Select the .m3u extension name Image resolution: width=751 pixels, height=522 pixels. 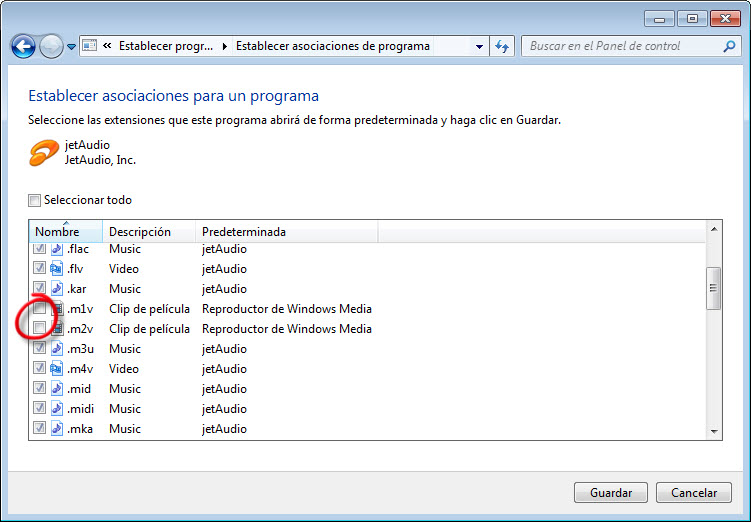[x=80, y=349]
